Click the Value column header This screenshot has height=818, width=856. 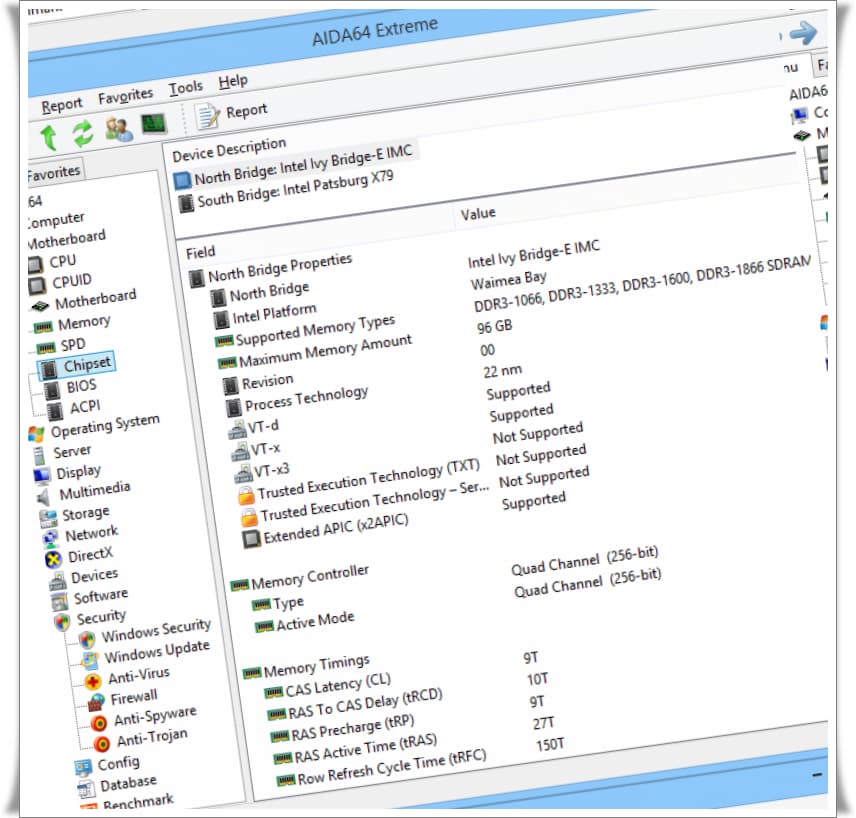(x=478, y=213)
